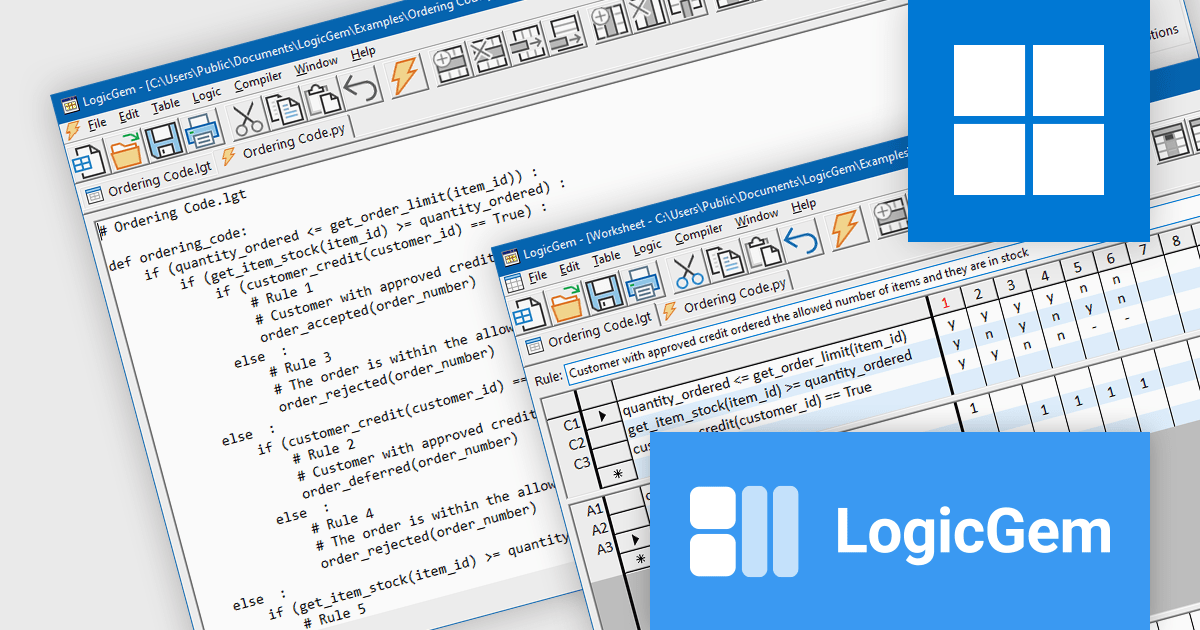Open the Window menu in the Worksheet window
This screenshot has width=1200, height=630.
click(x=757, y=217)
